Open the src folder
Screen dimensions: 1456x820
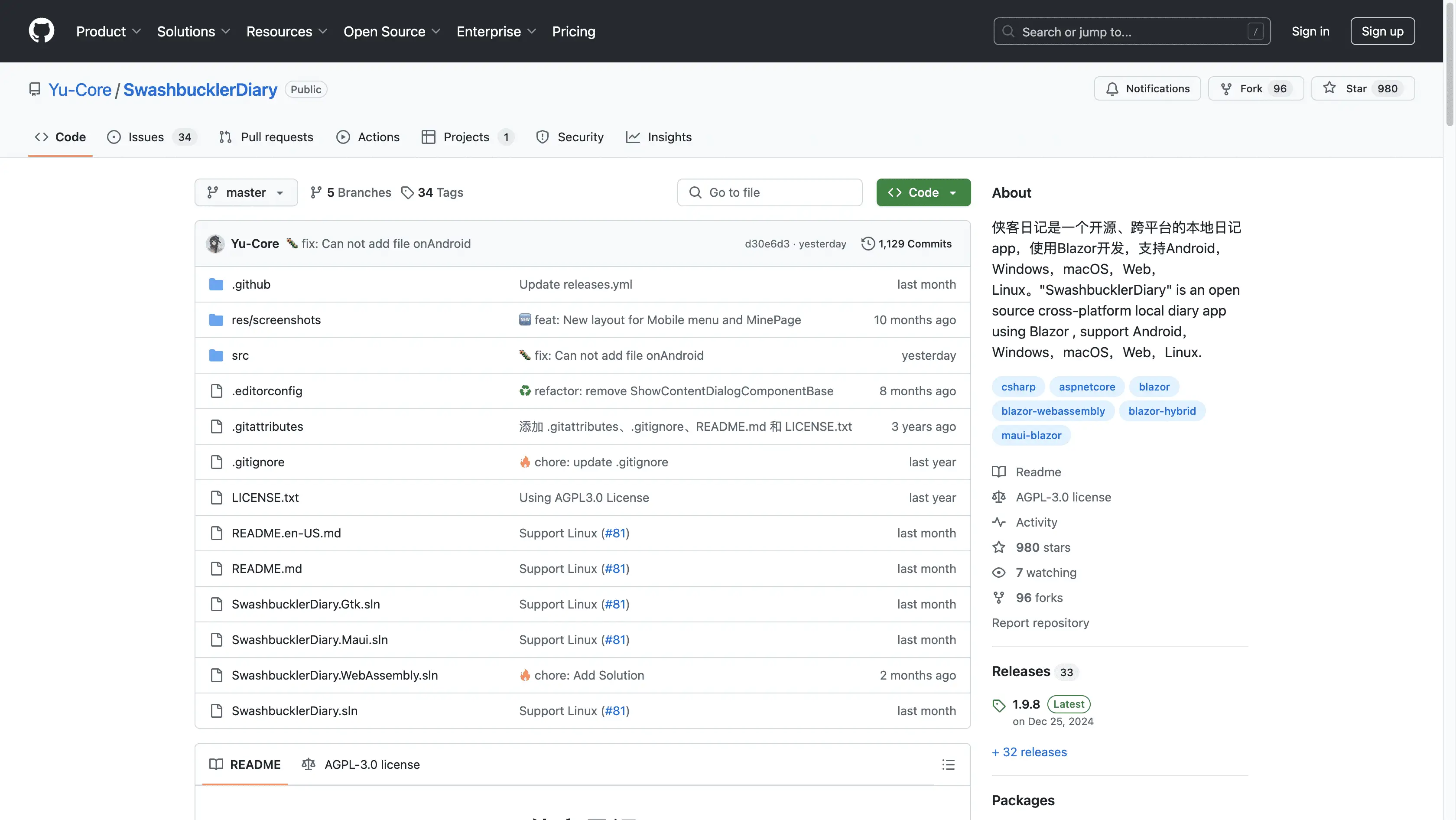click(x=240, y=355)
